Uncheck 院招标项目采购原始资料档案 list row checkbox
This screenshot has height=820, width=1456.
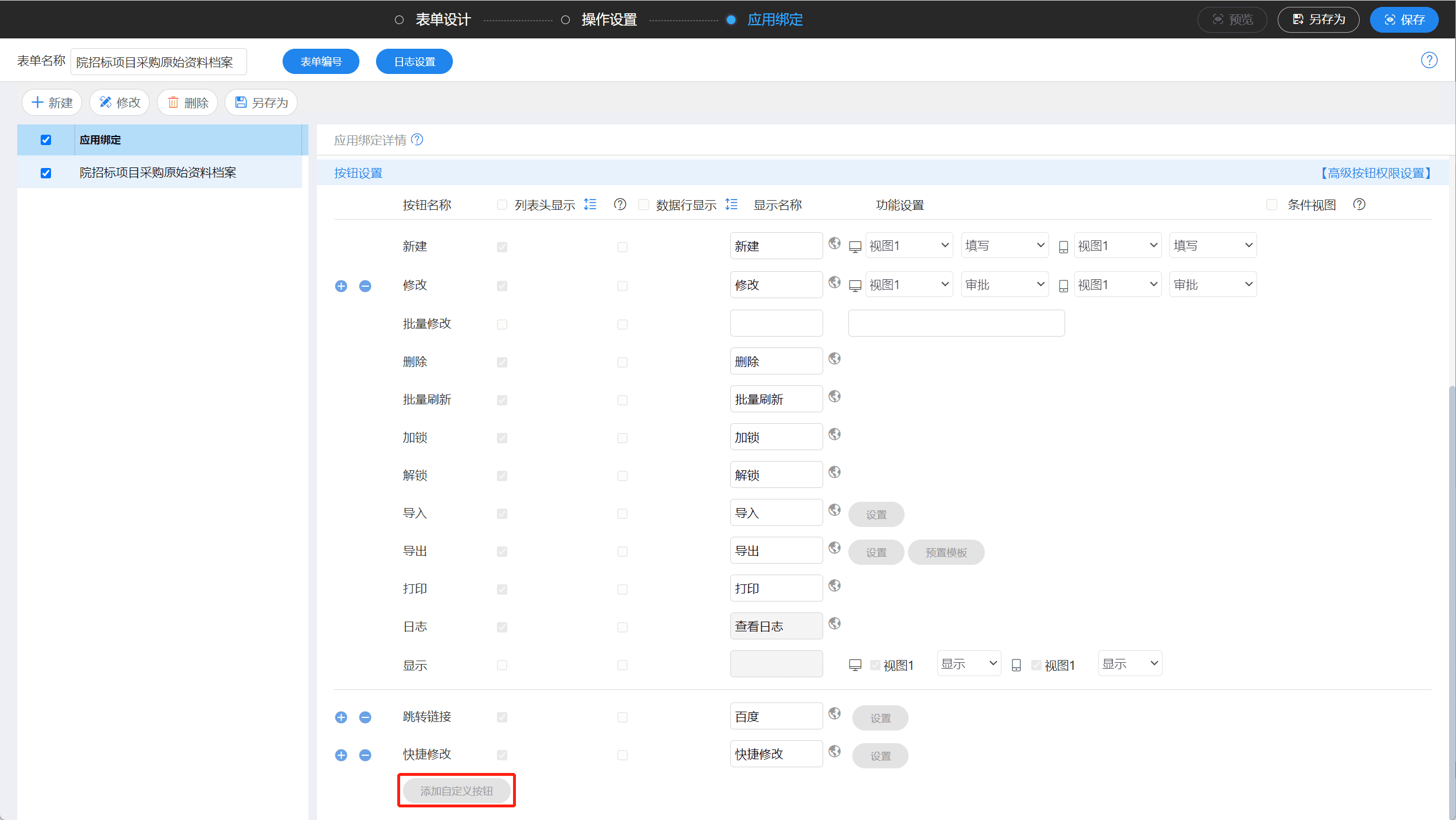click(x=46, y=173)
